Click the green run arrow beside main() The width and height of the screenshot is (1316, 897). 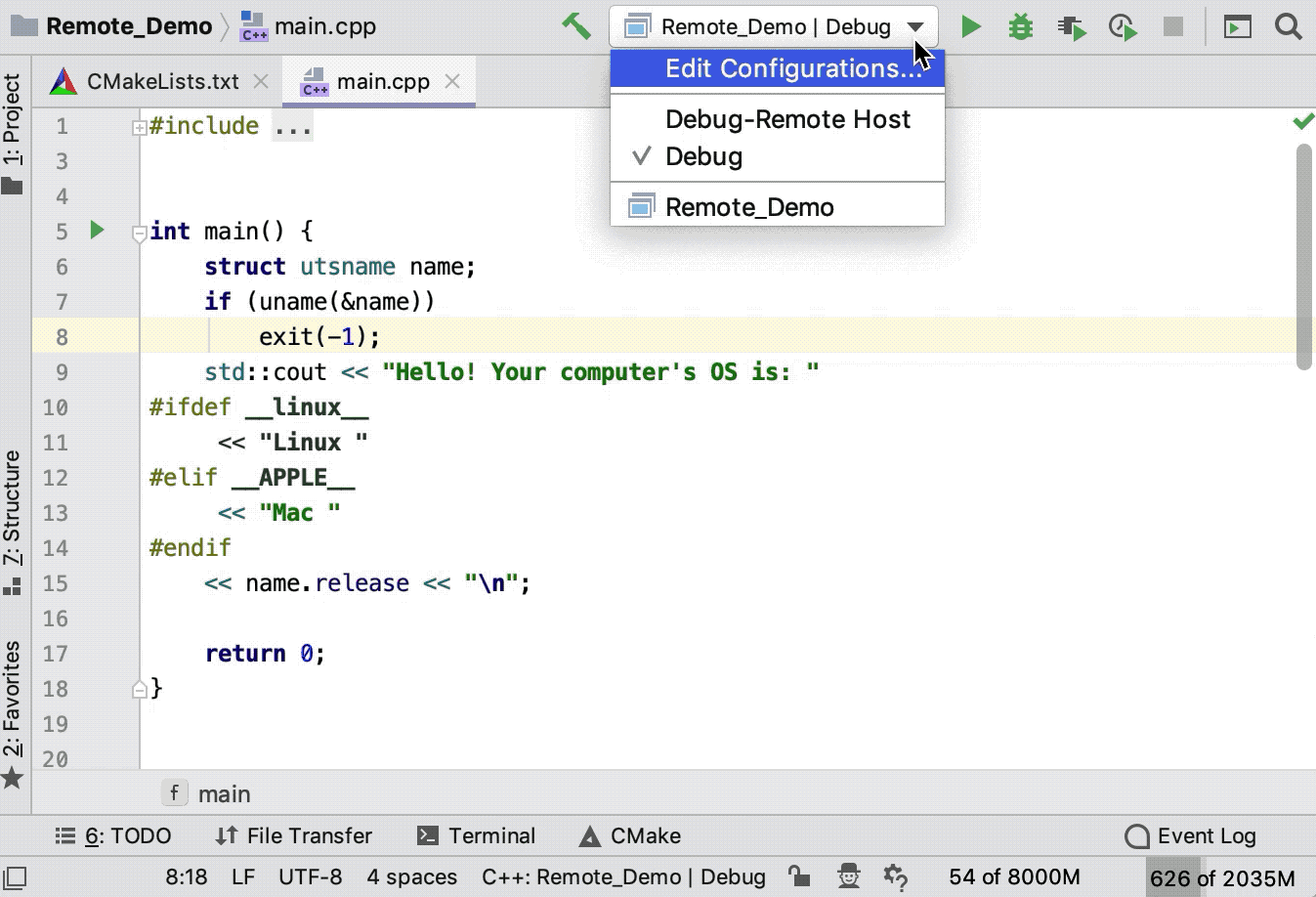pyautogui.click(x=96, y=231)
